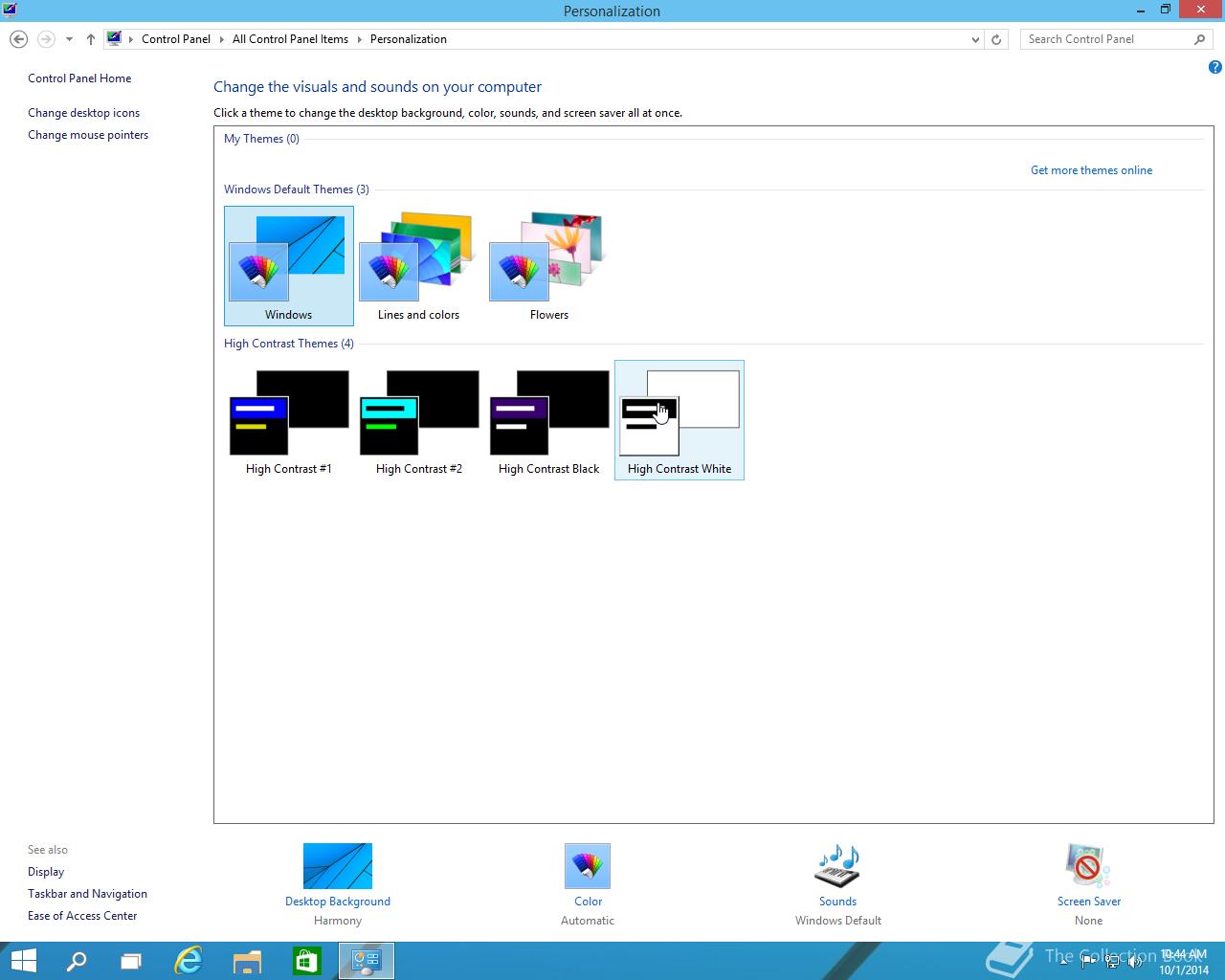Open Desktop Background settings icon
This screenshot has height=980, width=1225.
coord(337,866)
